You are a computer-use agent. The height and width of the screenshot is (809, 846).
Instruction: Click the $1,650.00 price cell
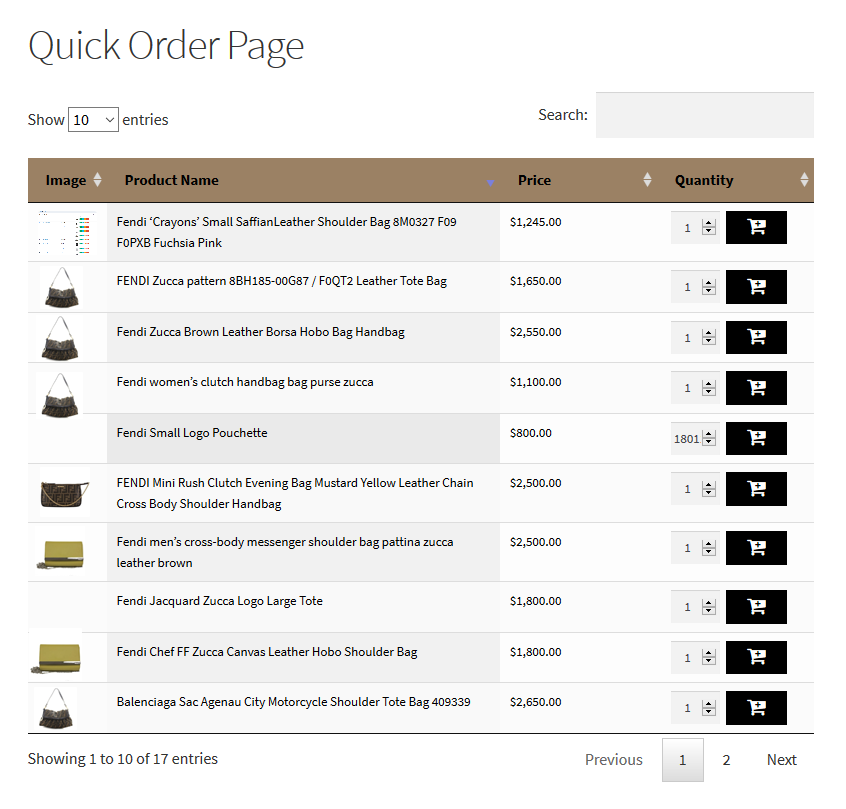pos(535,281)
